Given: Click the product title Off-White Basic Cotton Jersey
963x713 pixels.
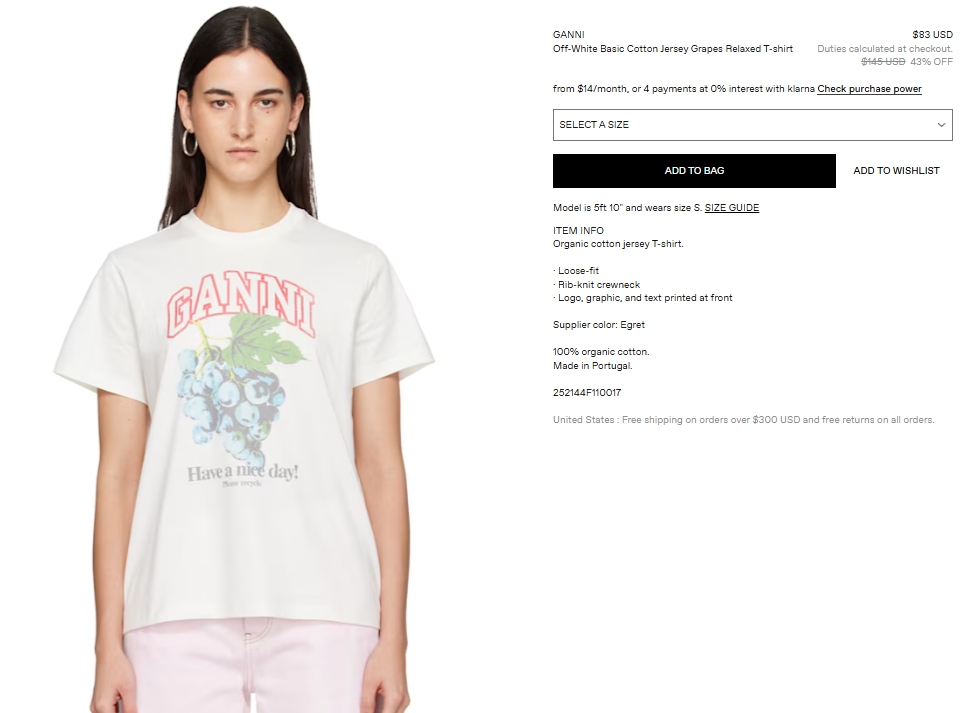Looking at the screenshot, I should click(673, 49).
